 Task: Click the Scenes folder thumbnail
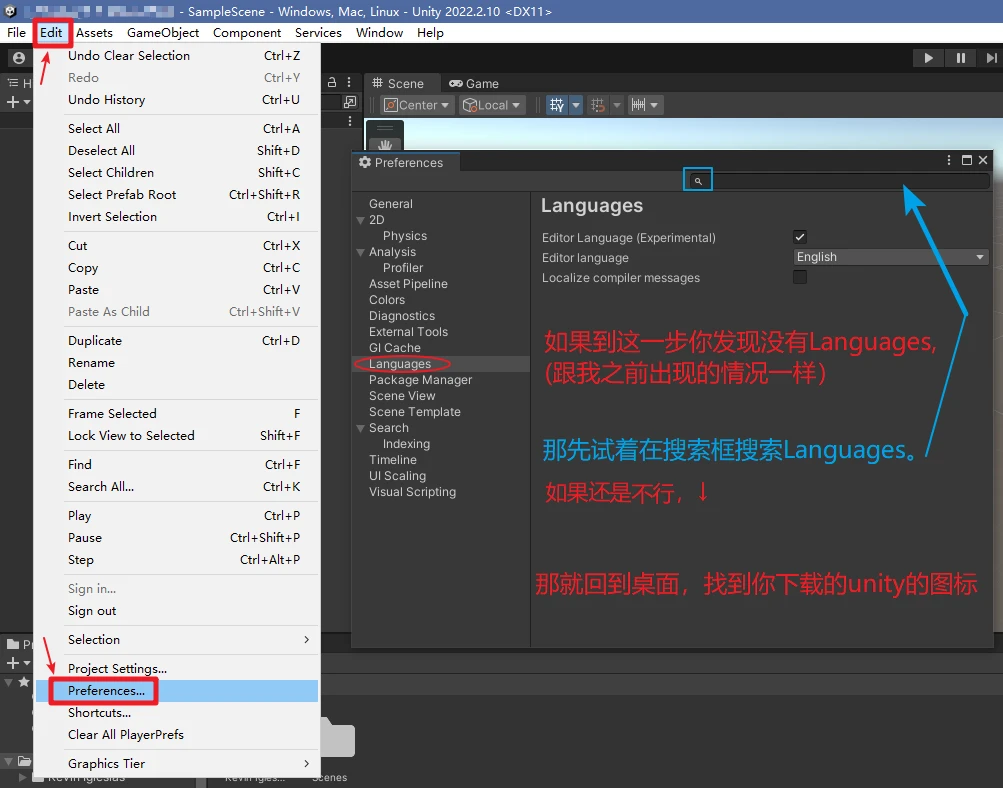[338, 737]
